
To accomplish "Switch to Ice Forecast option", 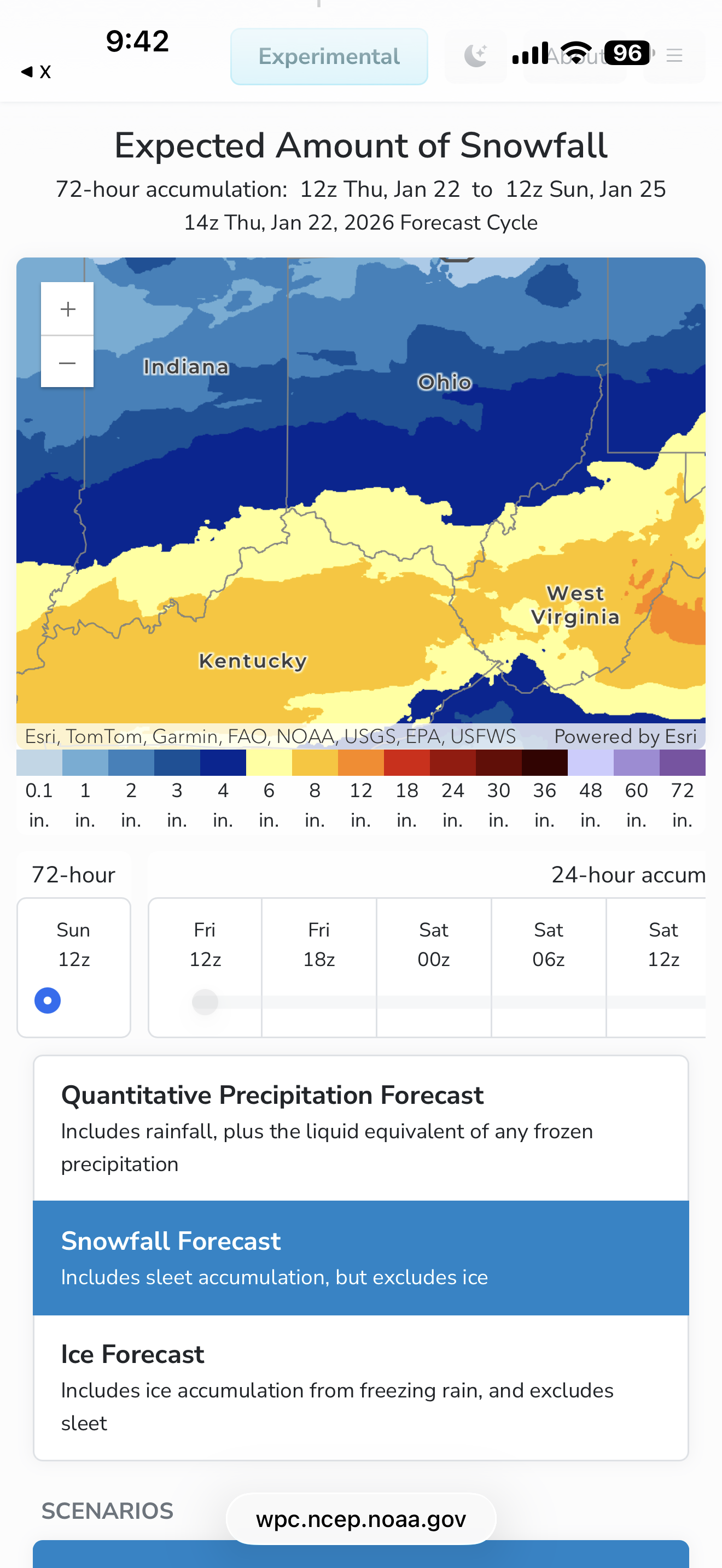I will pyautogui.click(x=360, y=1387).
